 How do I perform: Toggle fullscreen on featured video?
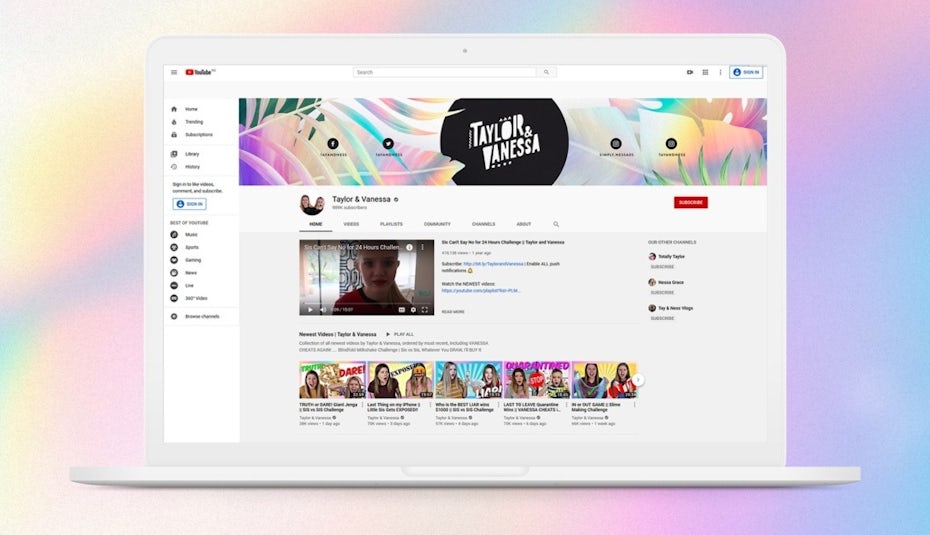tap(425, 310)
